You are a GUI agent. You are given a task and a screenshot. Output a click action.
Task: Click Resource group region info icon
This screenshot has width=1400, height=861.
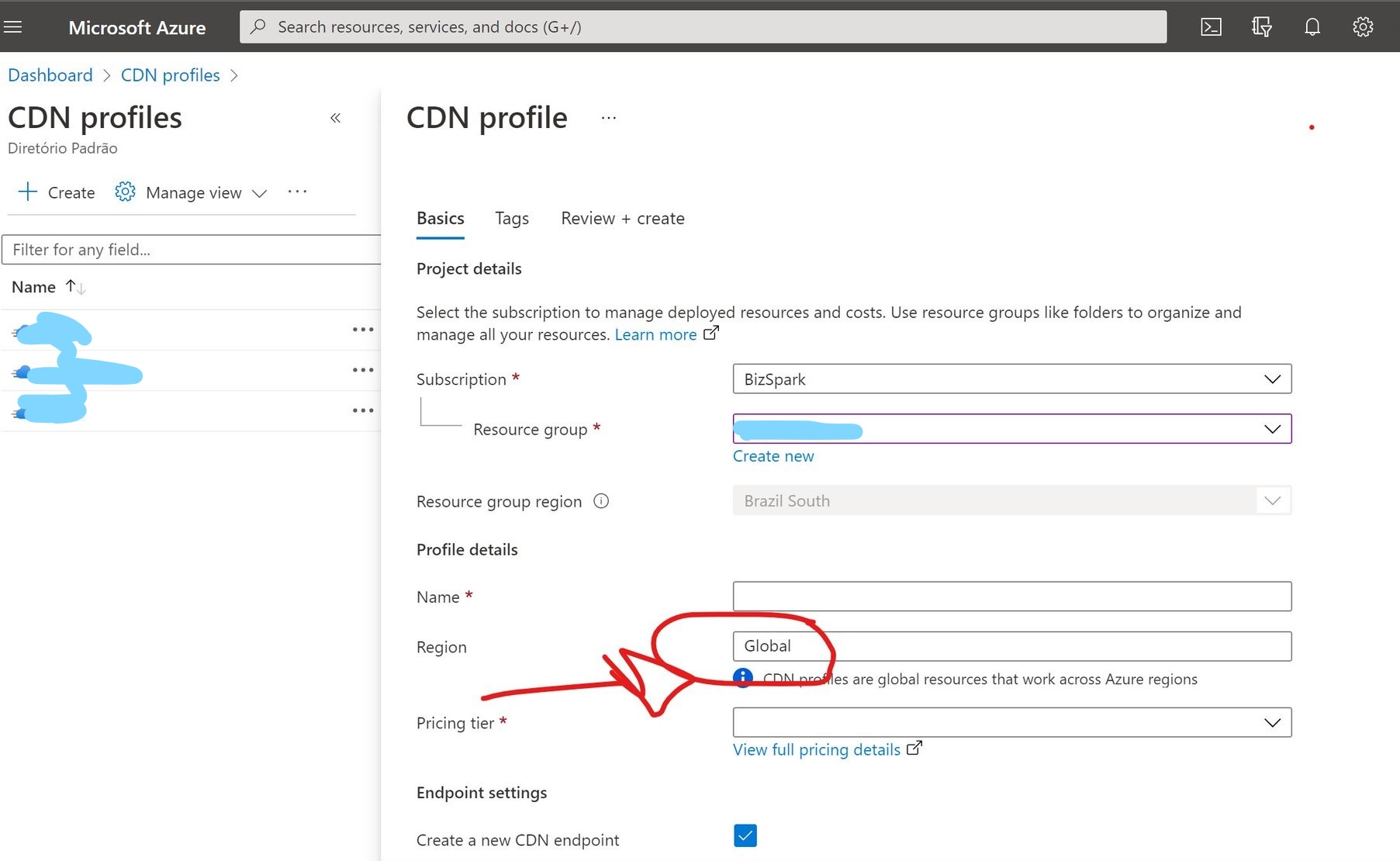point(601,501)
